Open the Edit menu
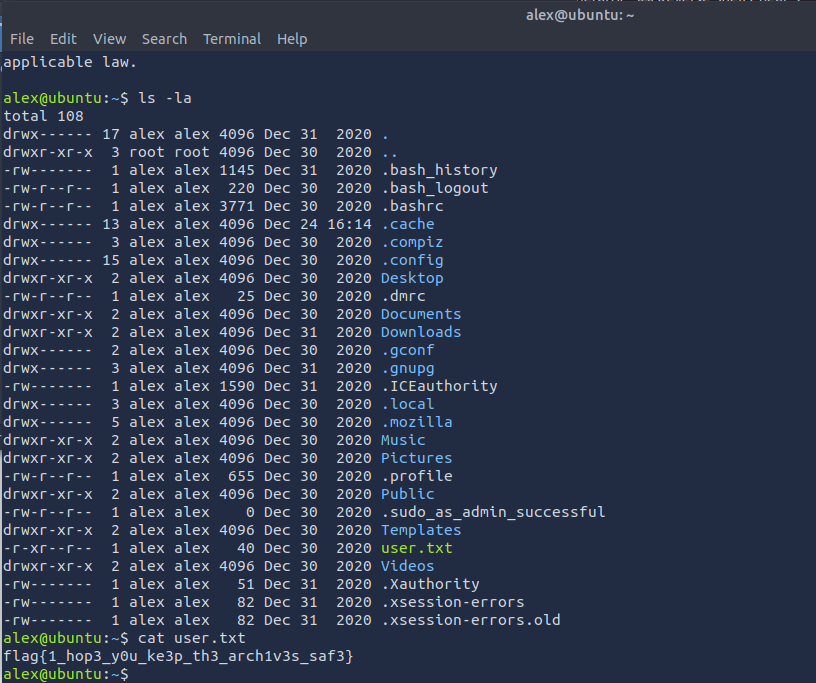 tap(63, 39)
